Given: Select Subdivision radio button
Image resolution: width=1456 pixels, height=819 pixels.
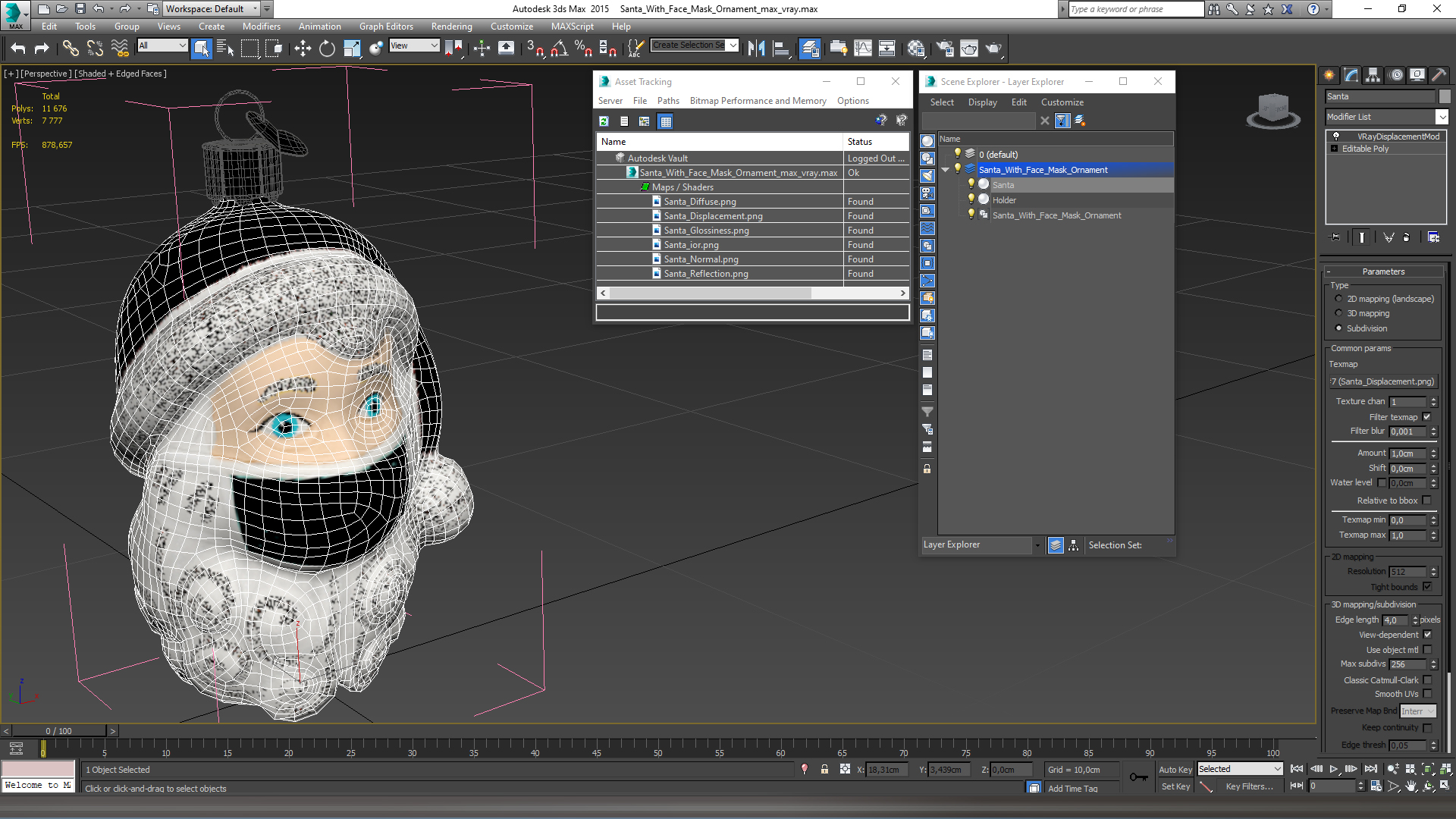Looking at the screenshot, I should click(1338, 328).
